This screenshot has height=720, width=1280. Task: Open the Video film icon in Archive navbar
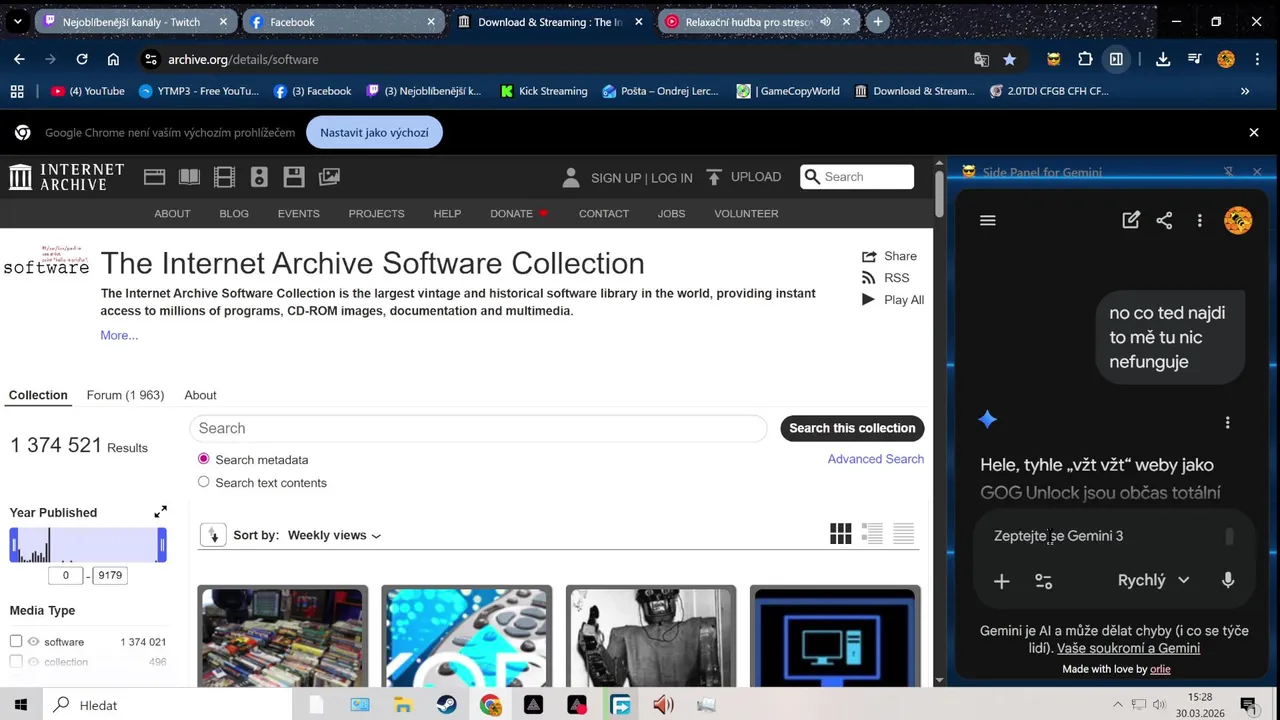[x=224, y=177]
